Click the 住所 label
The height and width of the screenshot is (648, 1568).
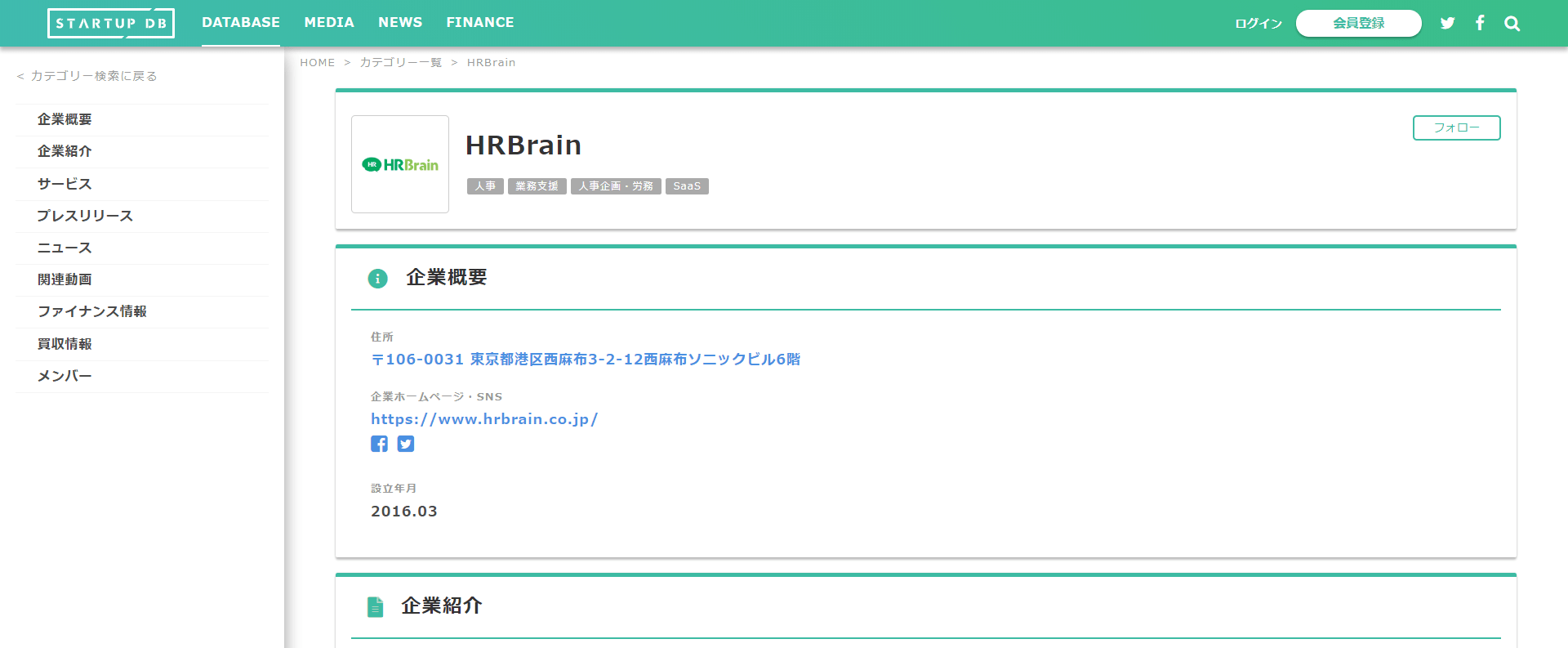pyautogui.click(x=382, y=337)
